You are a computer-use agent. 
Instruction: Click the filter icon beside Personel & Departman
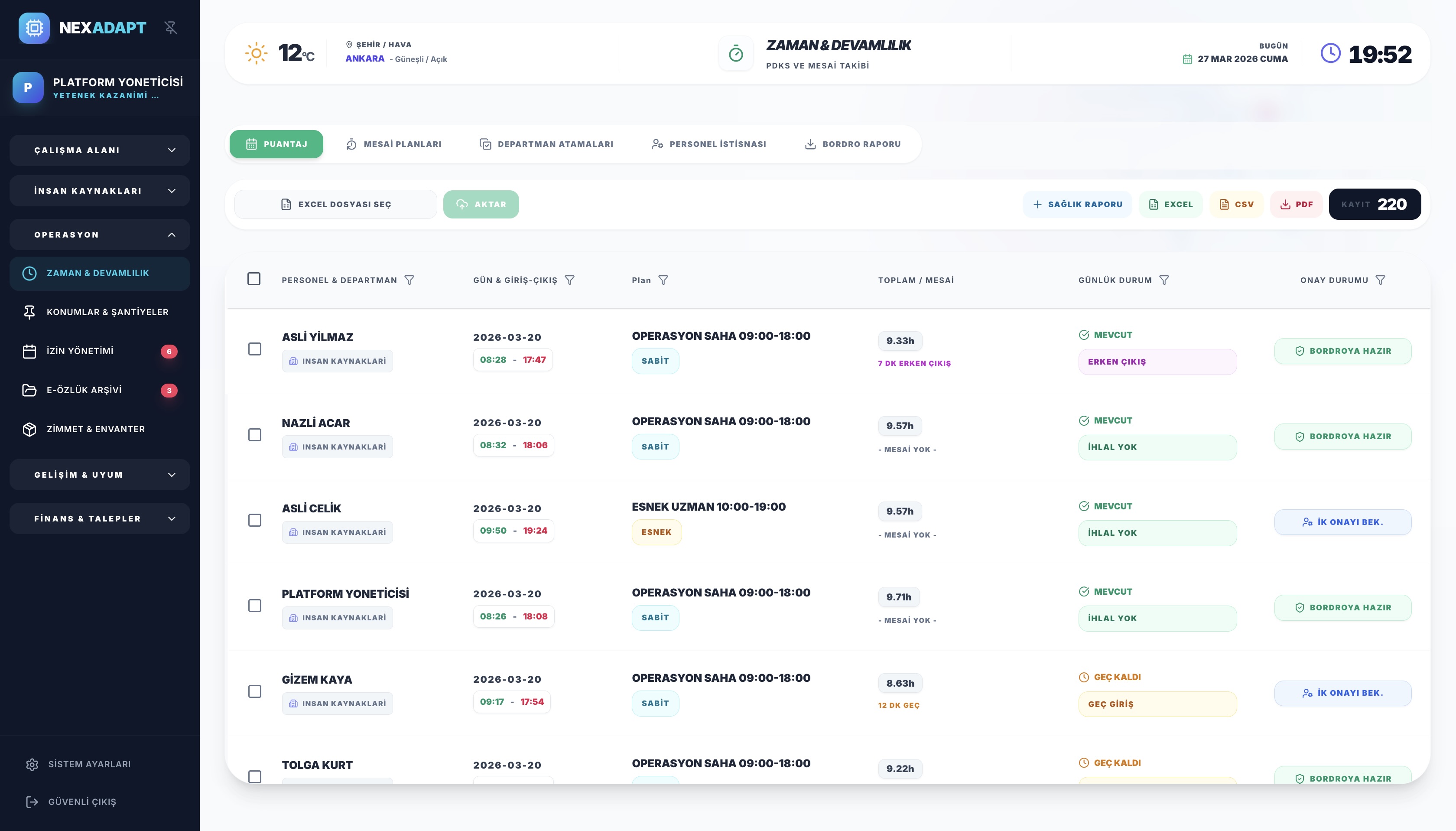point(409,280)
